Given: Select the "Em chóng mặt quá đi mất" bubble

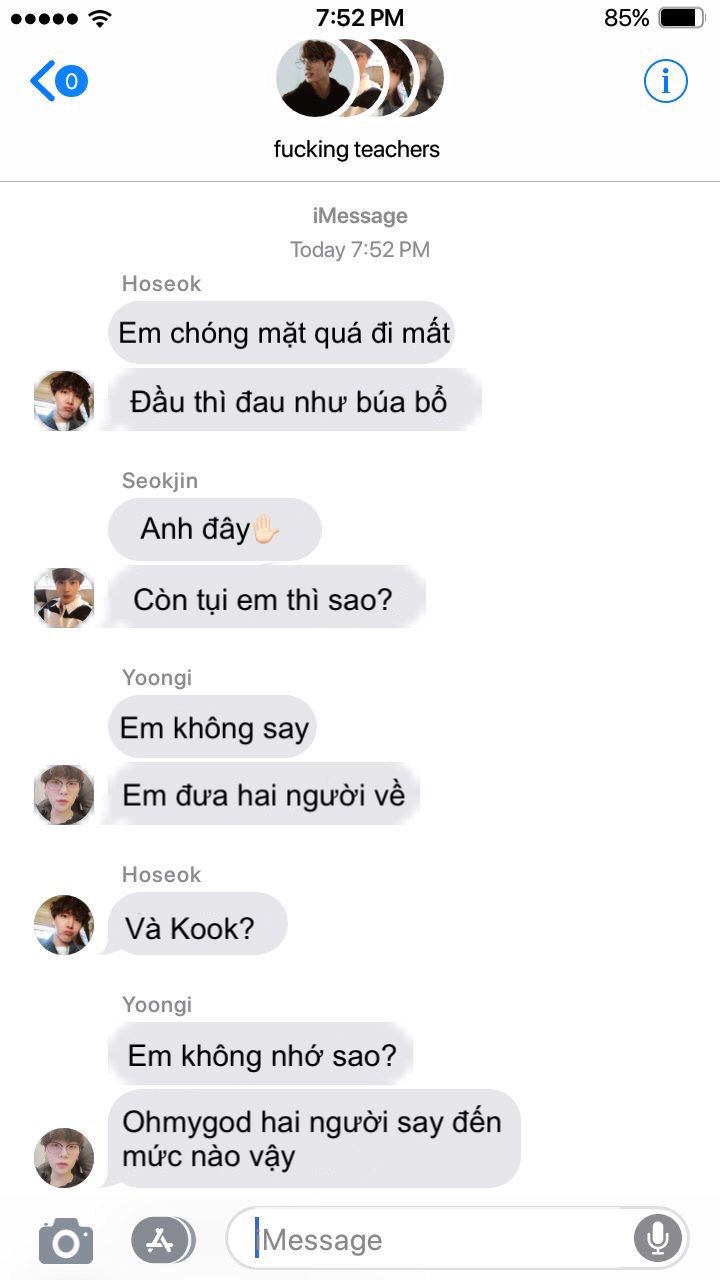Looking at the screenshot, I should click(282, 333).
